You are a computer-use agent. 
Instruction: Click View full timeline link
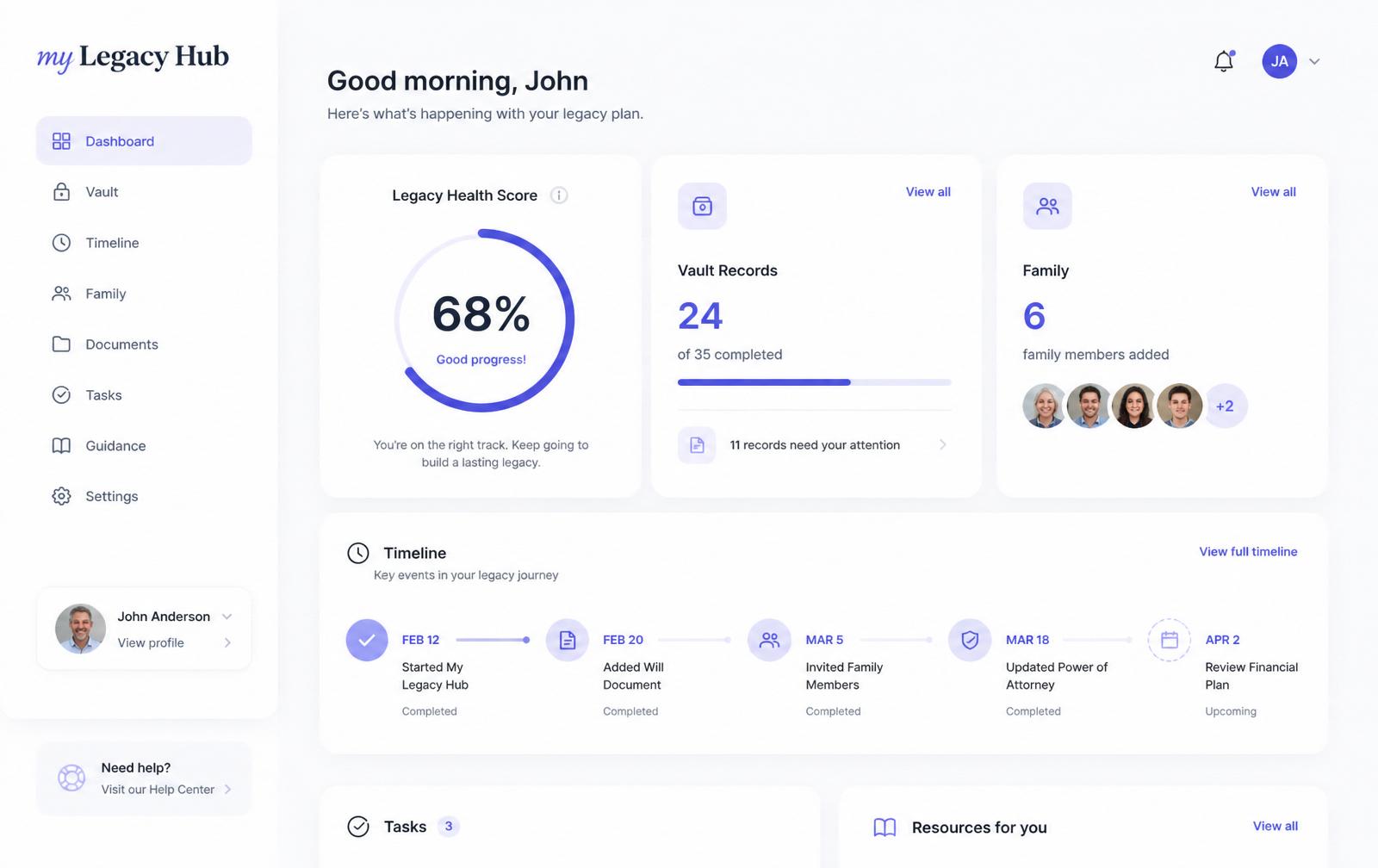point(1248,552)
